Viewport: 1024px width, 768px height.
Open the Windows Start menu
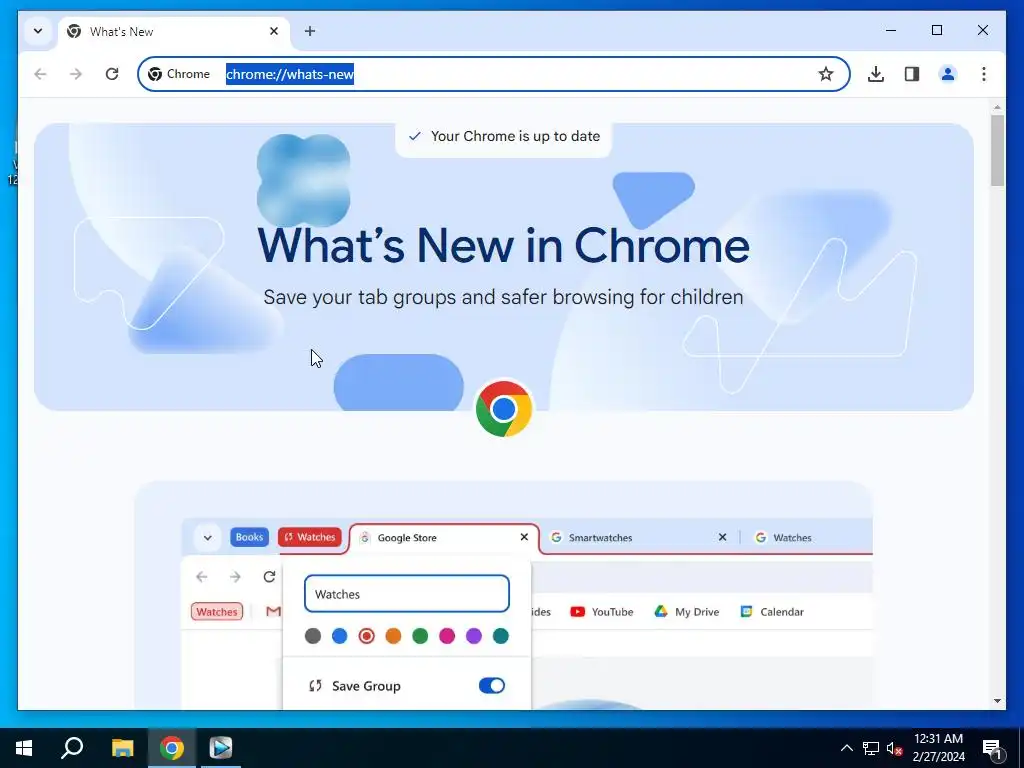click(x=24, y=748)
